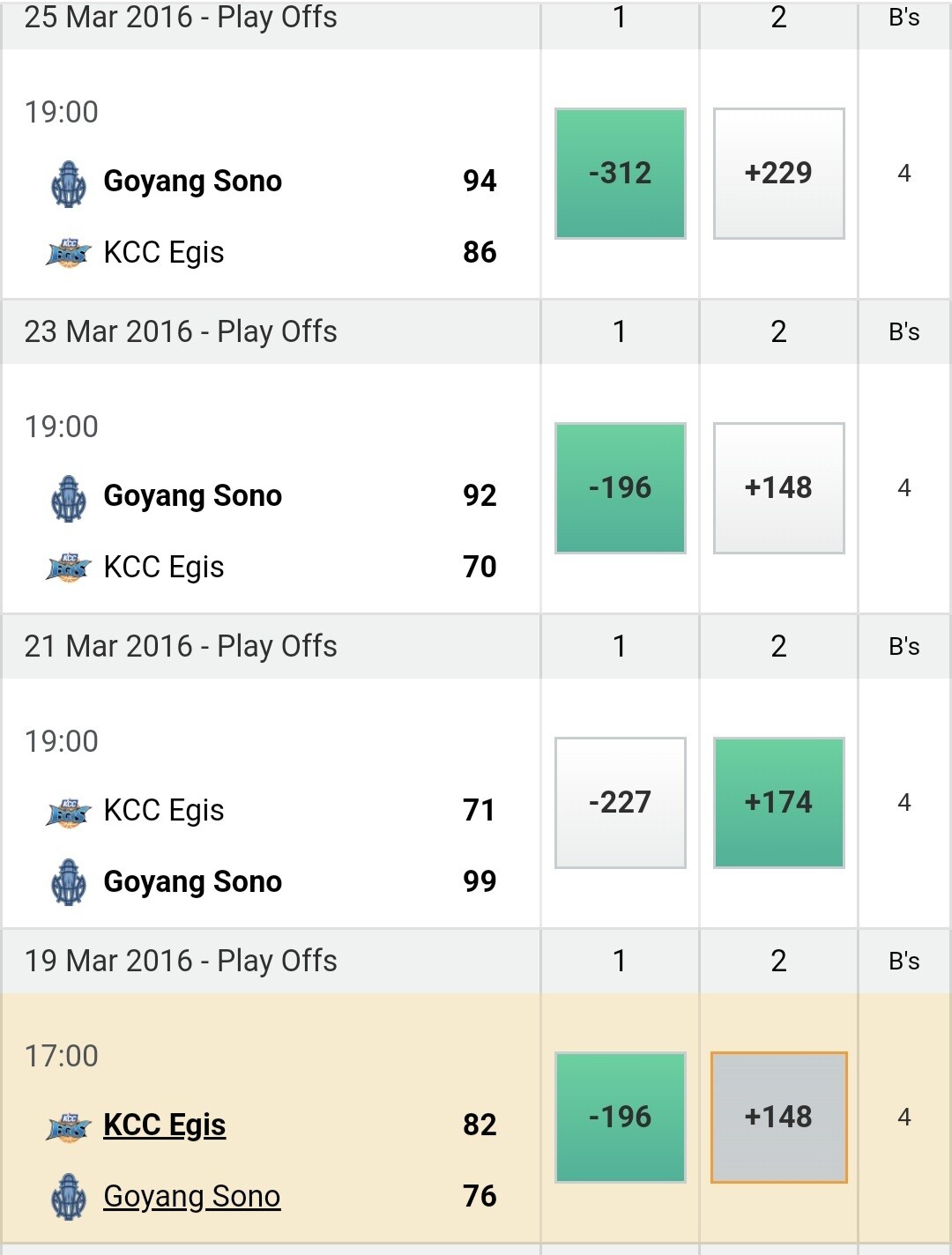
Task: Click Goyang Sono logo in 25 Mar game
Action: point(69,184)
